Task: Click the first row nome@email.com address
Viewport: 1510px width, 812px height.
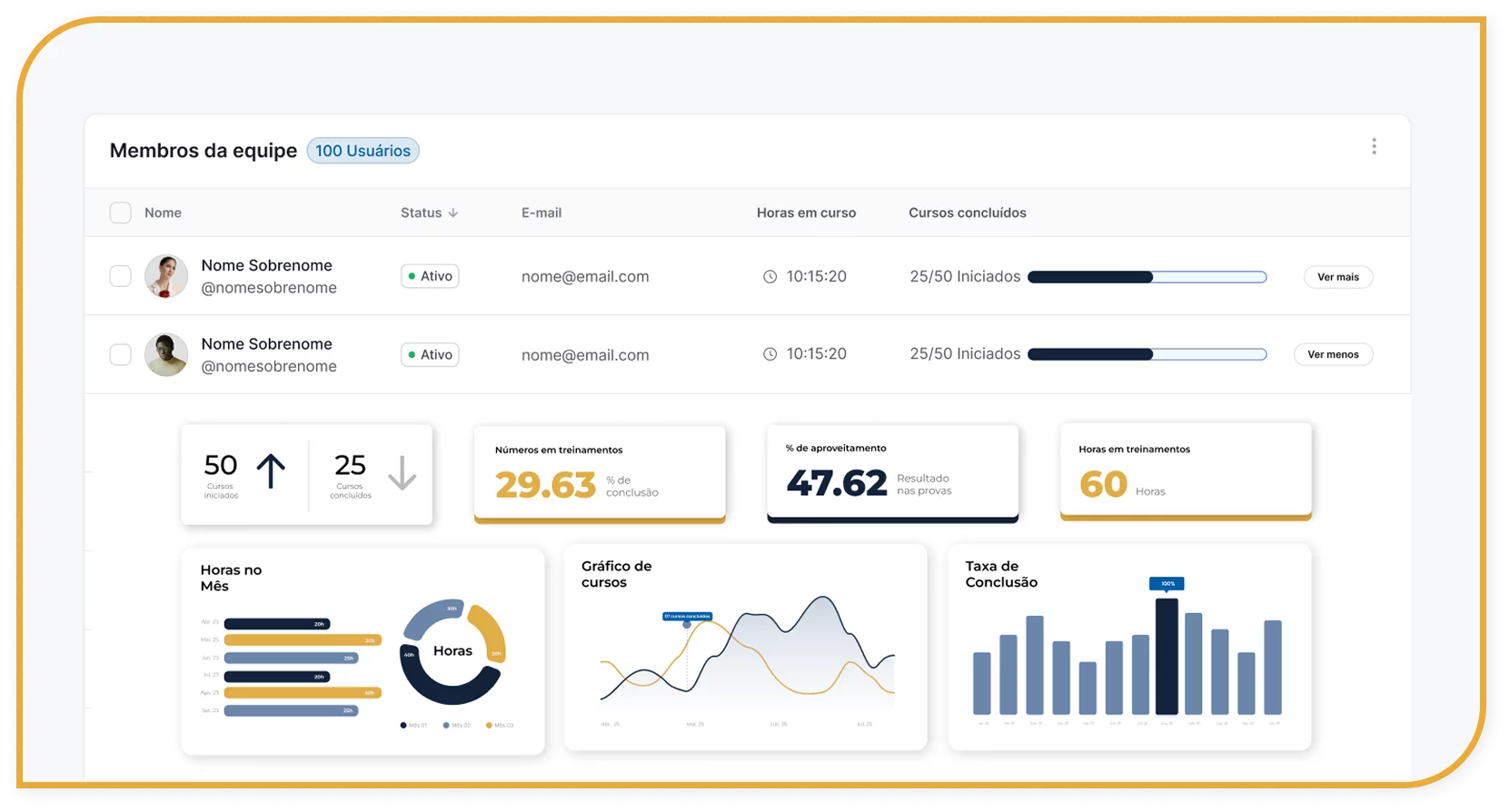Action: click(585, 277)
